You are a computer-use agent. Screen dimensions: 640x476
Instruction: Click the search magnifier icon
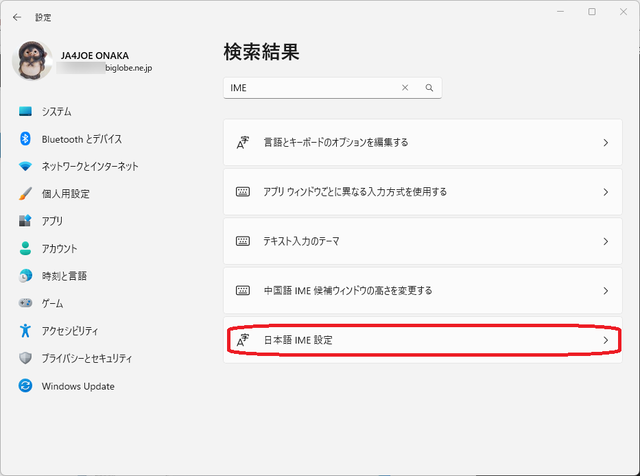429,88
